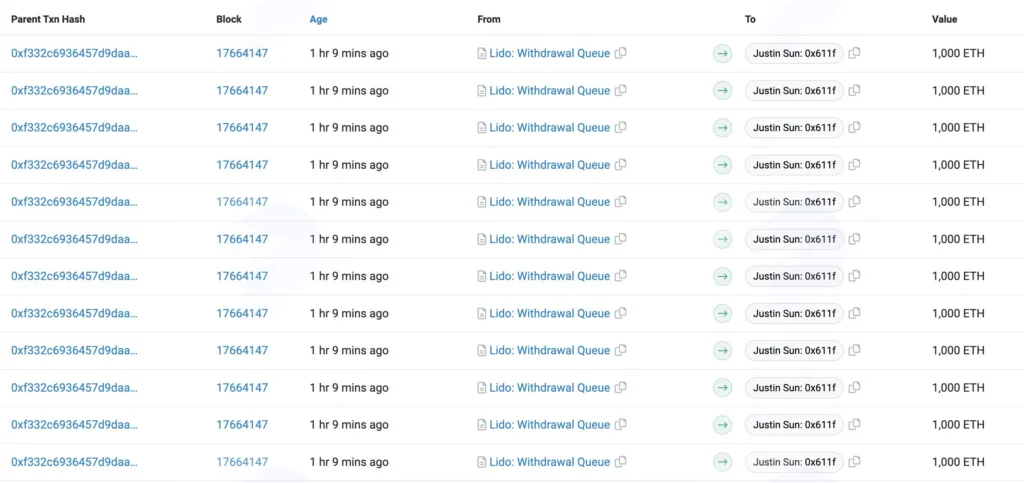Click the green arrow icon in the first row
1024x483 pixels.
point(722,54)
